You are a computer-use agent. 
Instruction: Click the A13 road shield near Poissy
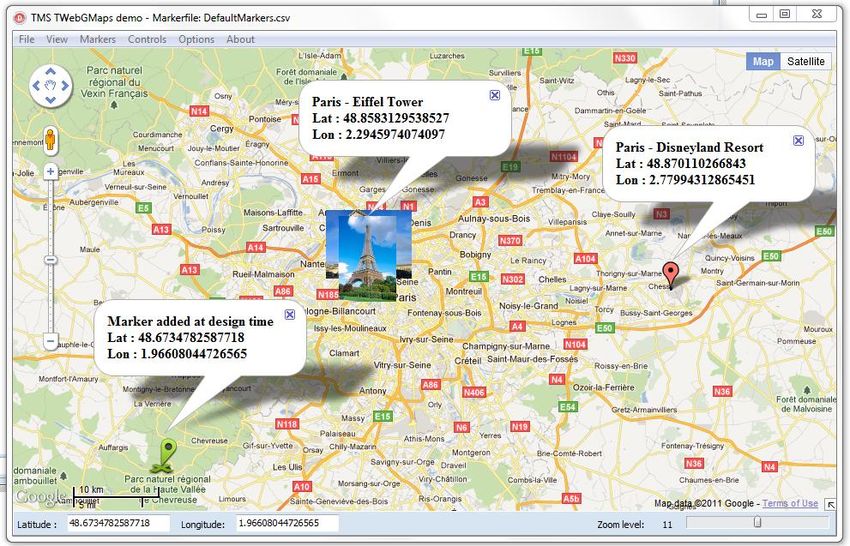162,229
